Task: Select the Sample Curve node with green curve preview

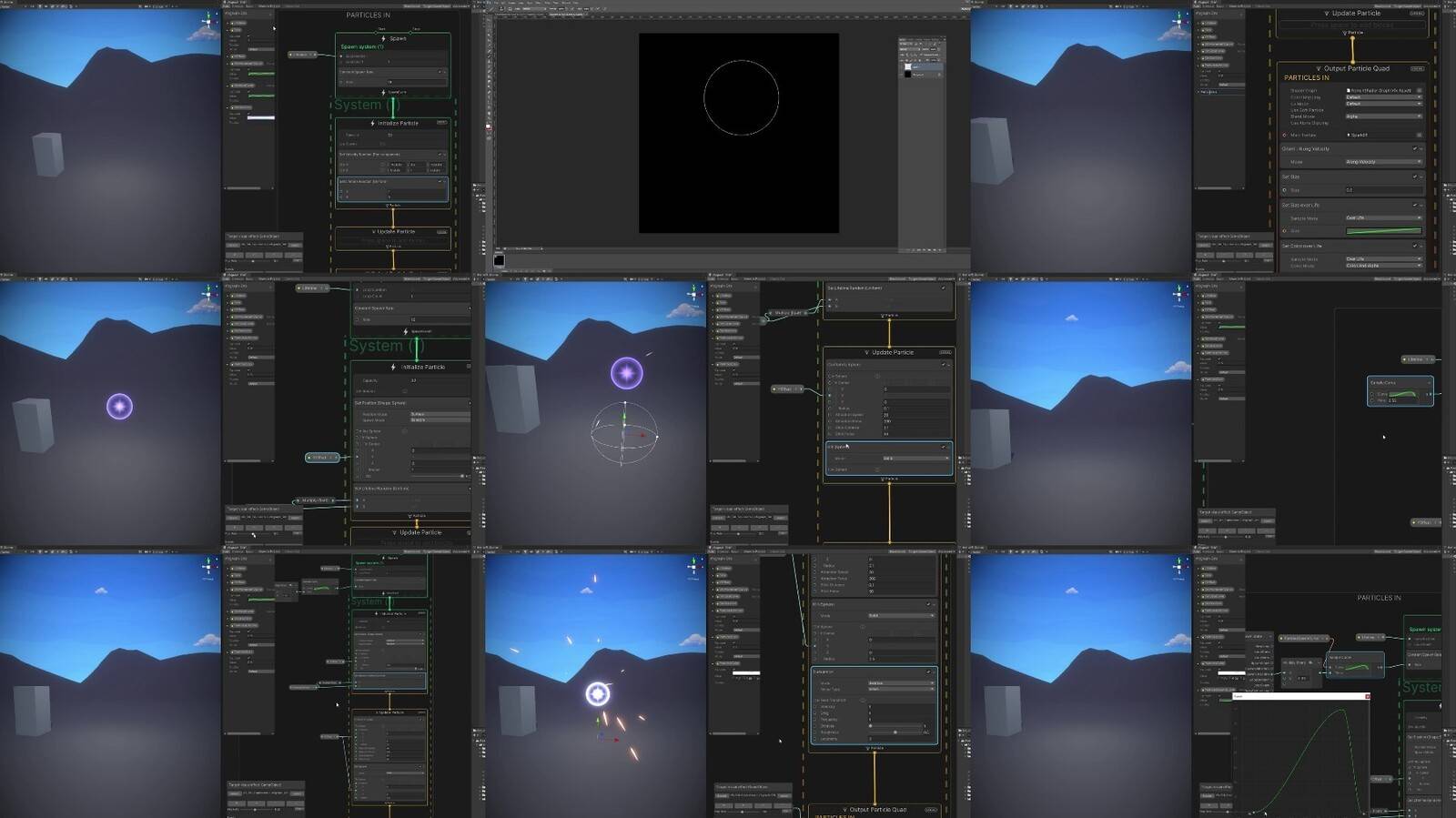Action: tap(1400, 390)
